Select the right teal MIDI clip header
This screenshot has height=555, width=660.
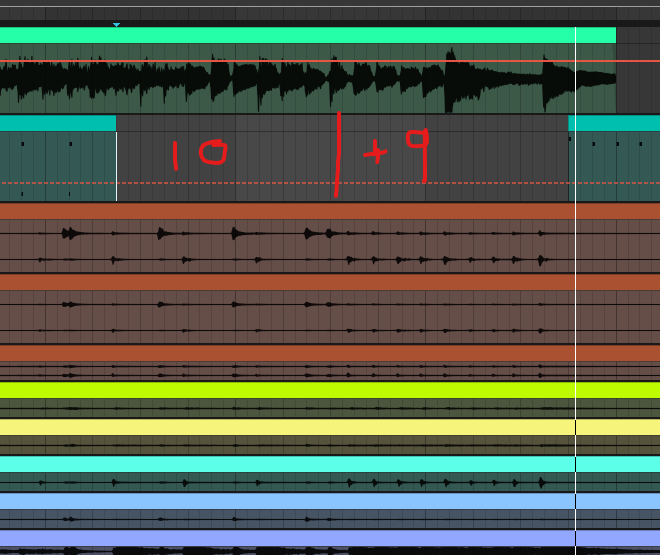[x=613, y=123]
